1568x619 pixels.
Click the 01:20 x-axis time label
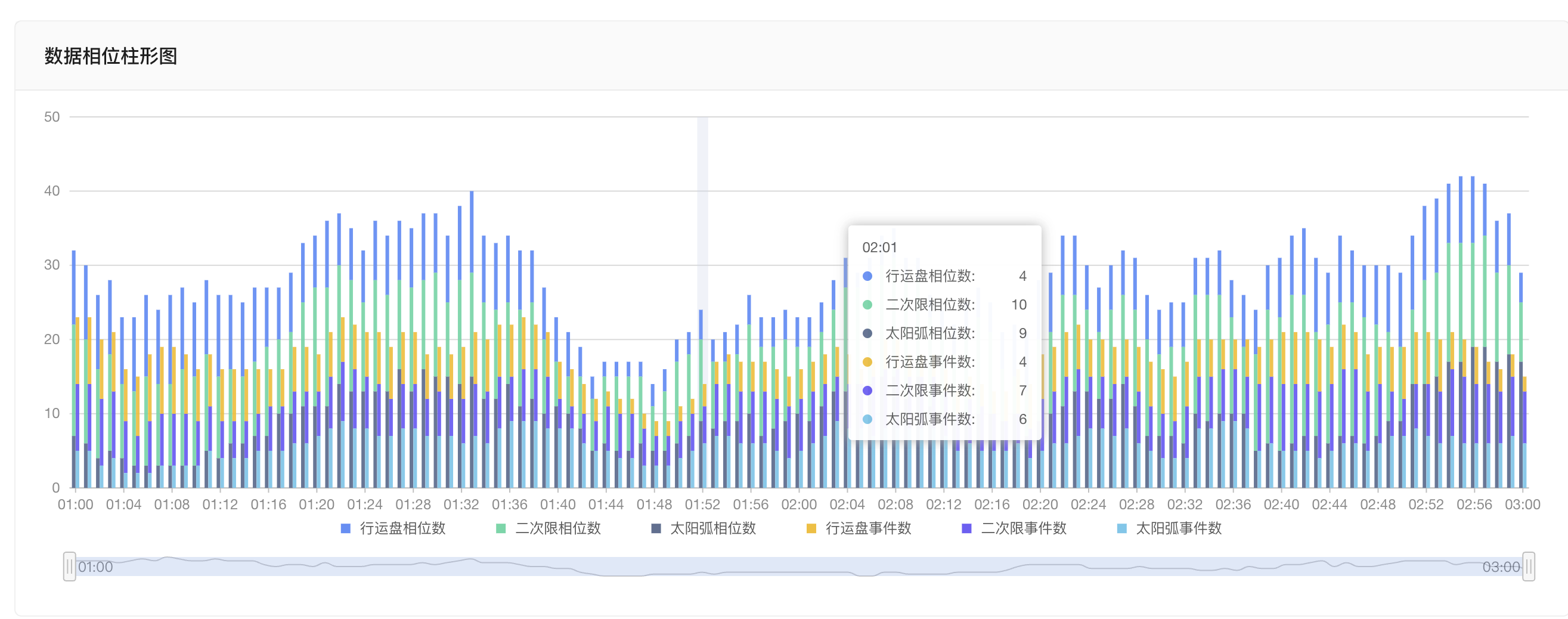click(x=316, y=505)
